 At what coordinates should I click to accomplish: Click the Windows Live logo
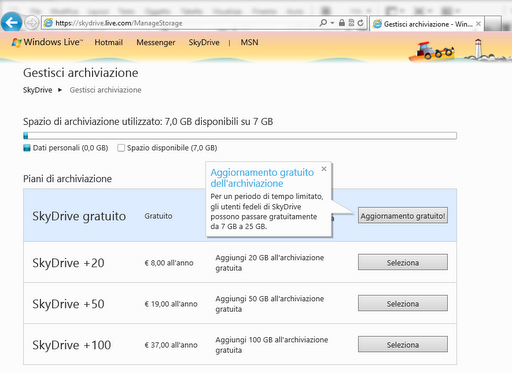coord(47,42)
